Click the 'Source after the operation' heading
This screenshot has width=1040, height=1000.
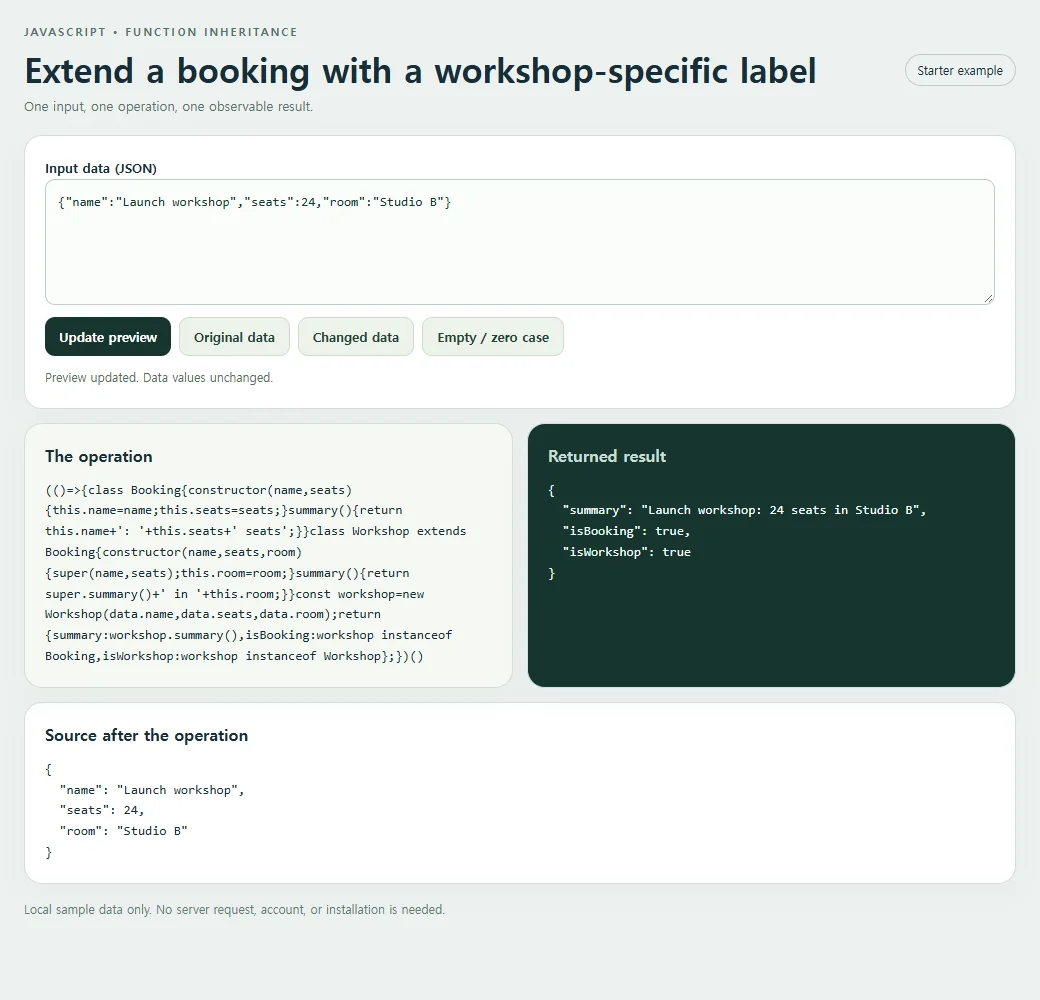[x=147, y=735]
